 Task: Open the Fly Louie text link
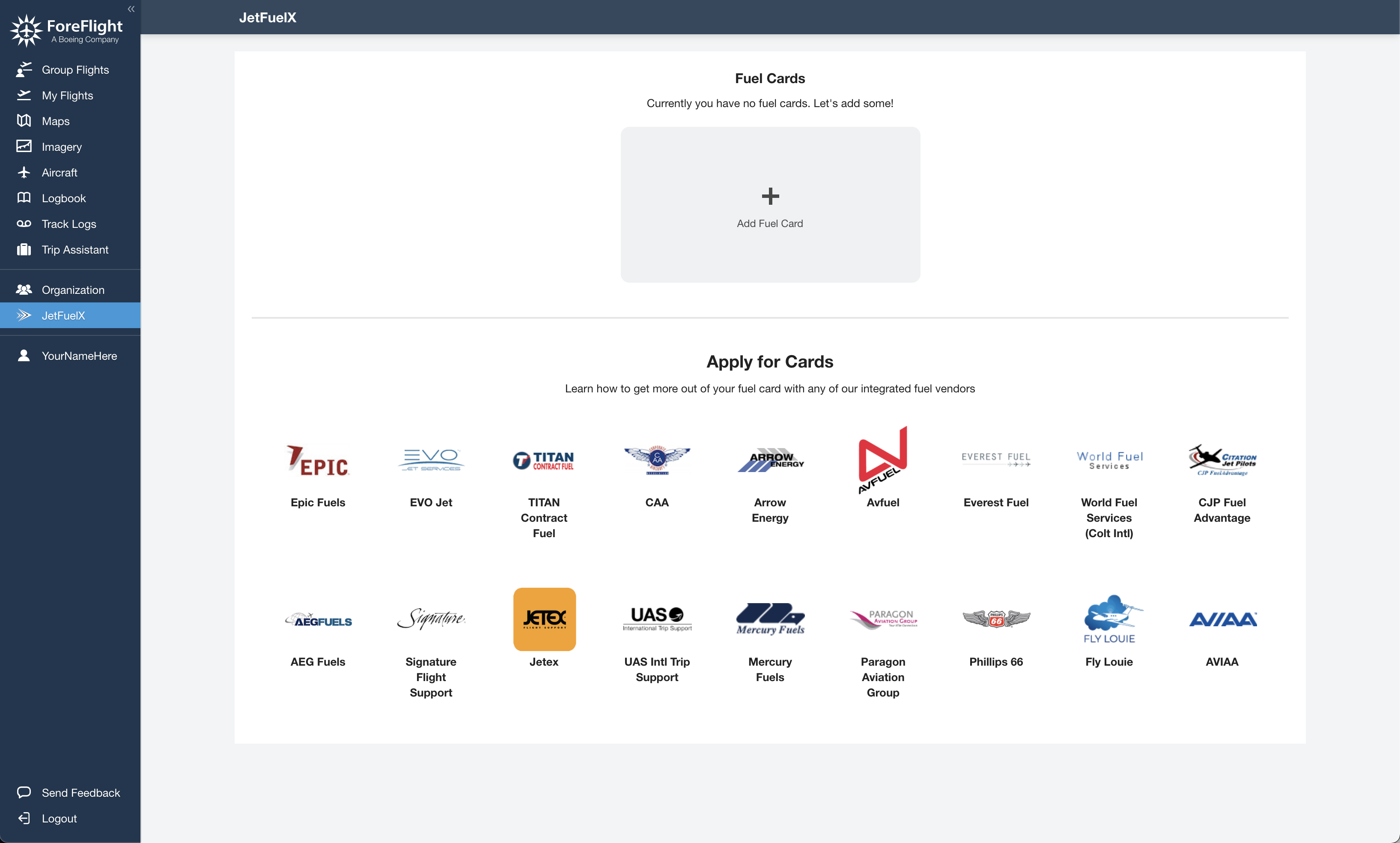(1109, 662)
